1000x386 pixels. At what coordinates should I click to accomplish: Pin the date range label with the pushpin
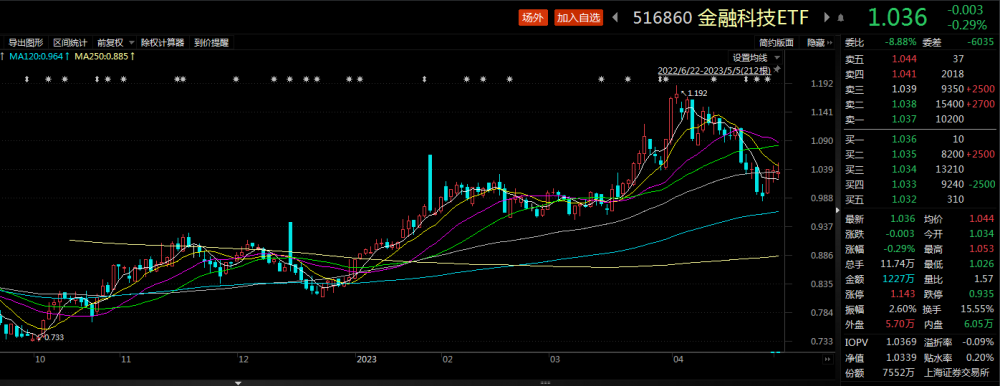click(777, 68)
